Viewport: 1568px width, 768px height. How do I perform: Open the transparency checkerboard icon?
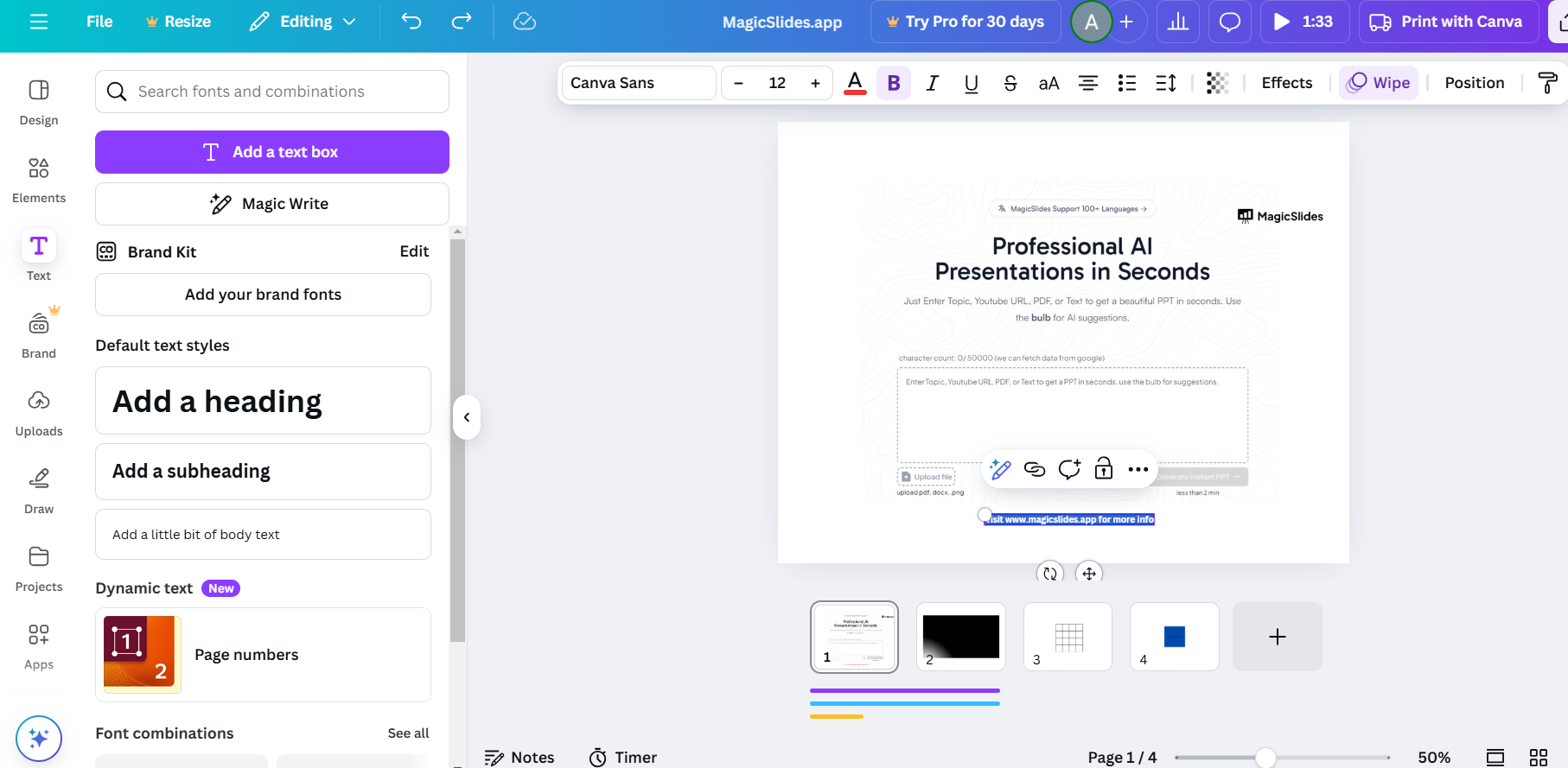(1217, 83)
